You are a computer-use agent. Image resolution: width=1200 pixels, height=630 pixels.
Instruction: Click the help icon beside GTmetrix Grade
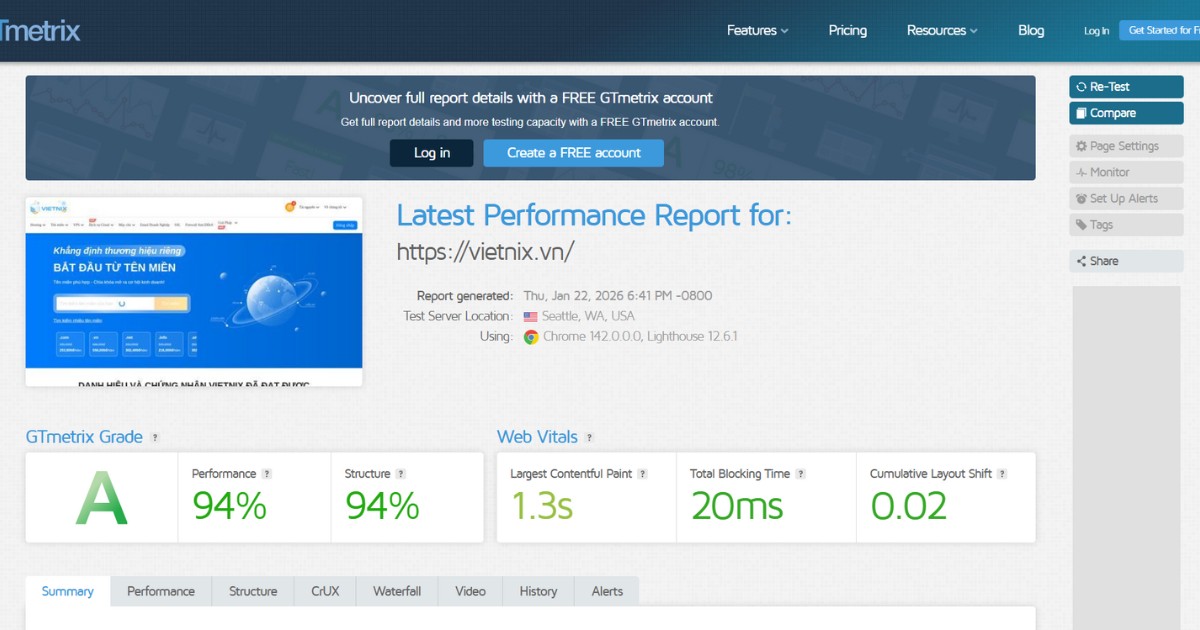pos(155,438)
